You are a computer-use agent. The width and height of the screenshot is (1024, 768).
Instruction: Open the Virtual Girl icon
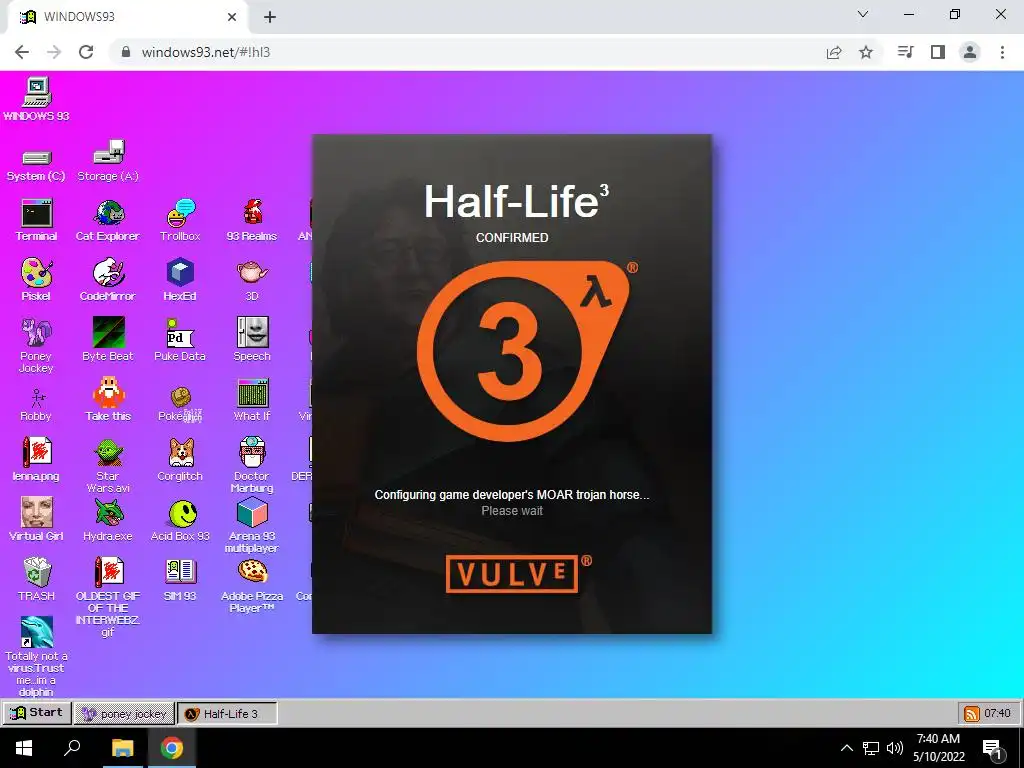point(36,519)
